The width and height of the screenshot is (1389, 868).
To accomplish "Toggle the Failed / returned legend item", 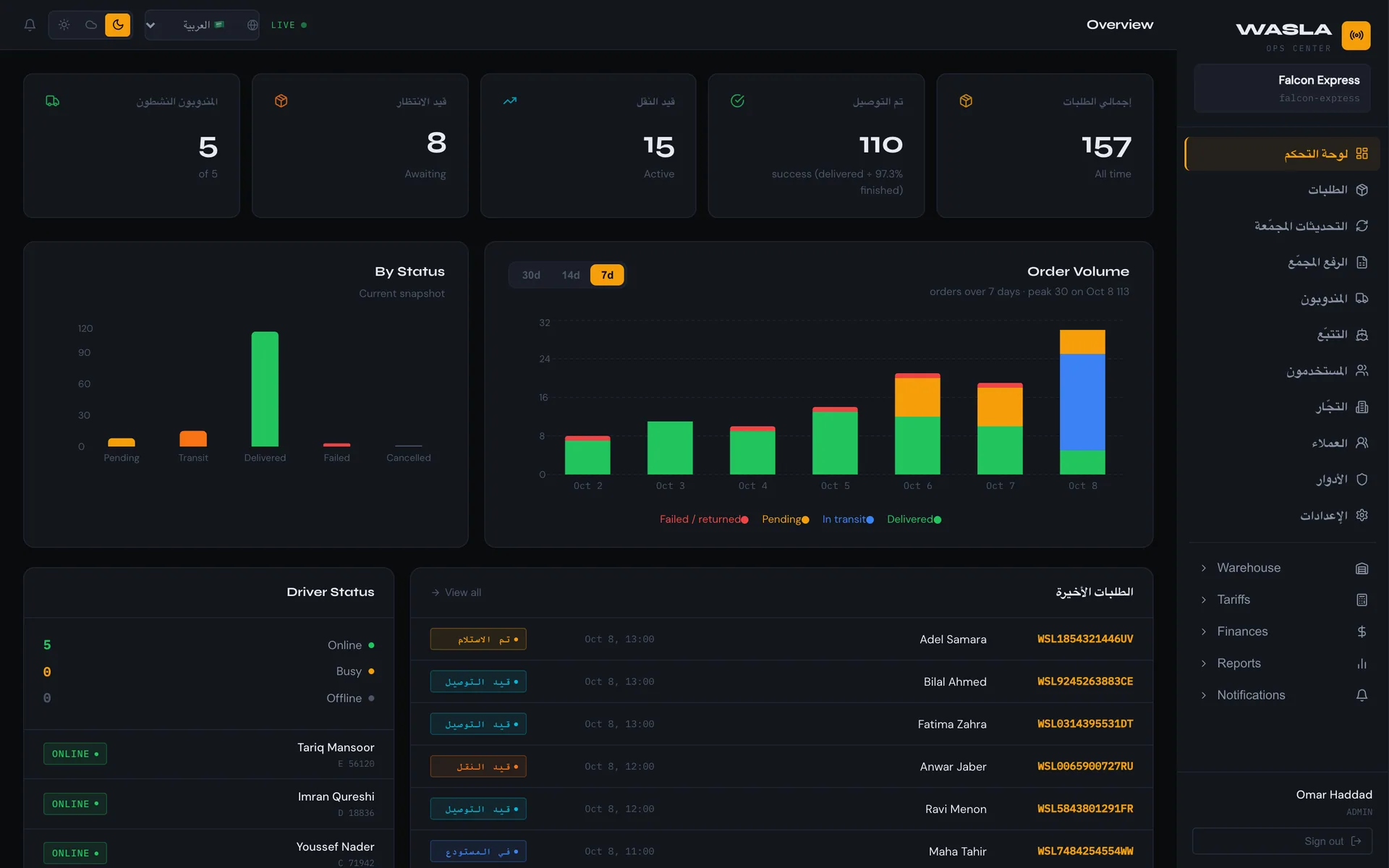I will pos(704,519).
